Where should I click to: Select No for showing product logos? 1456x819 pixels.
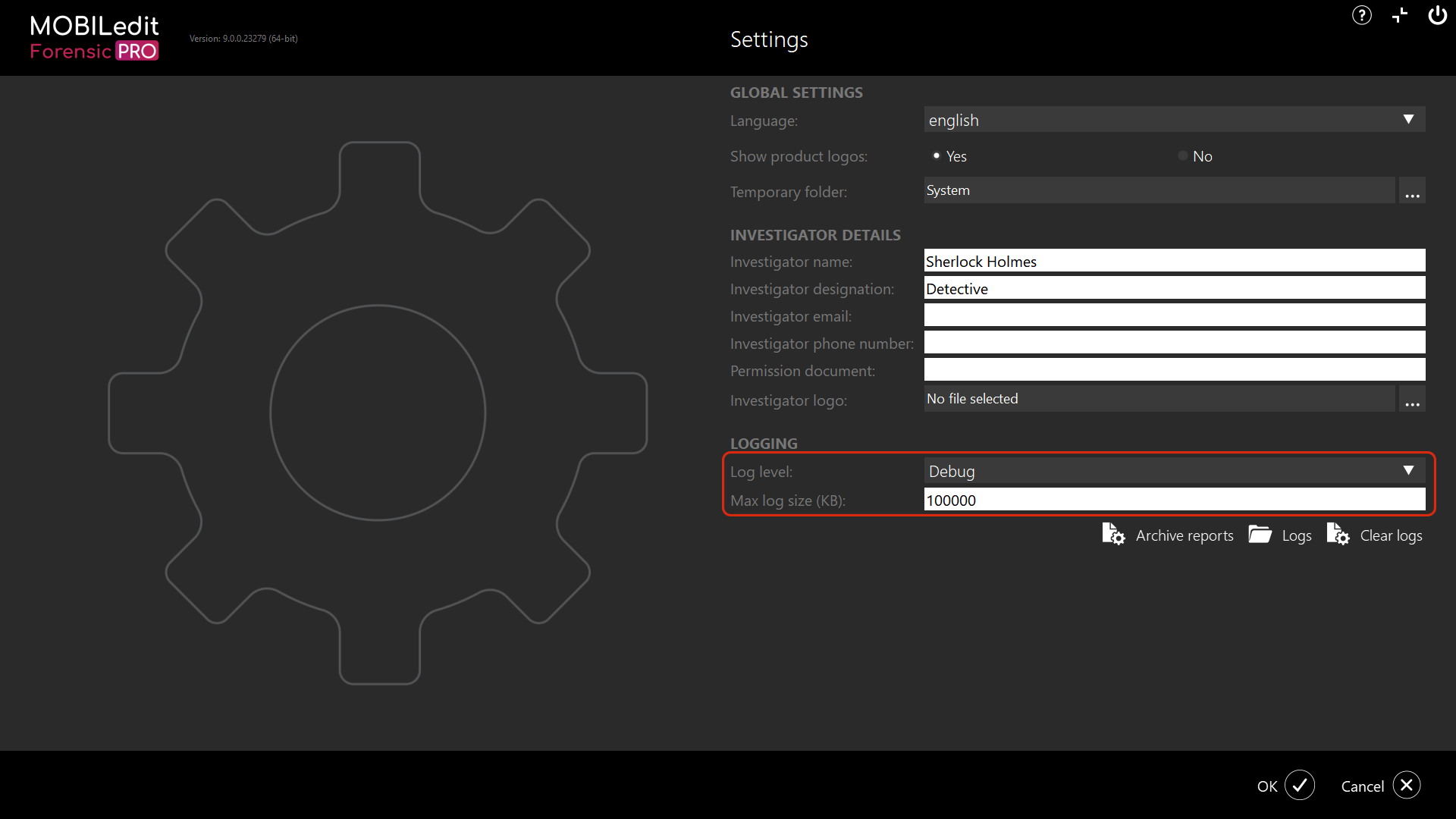tap(1182, 155)
